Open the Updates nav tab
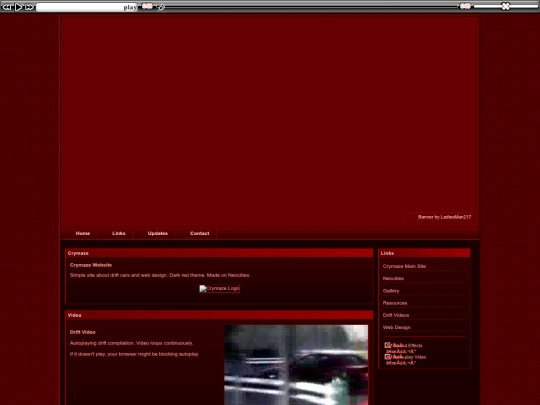Screen dimensions: 540x405 pos(158,233)
